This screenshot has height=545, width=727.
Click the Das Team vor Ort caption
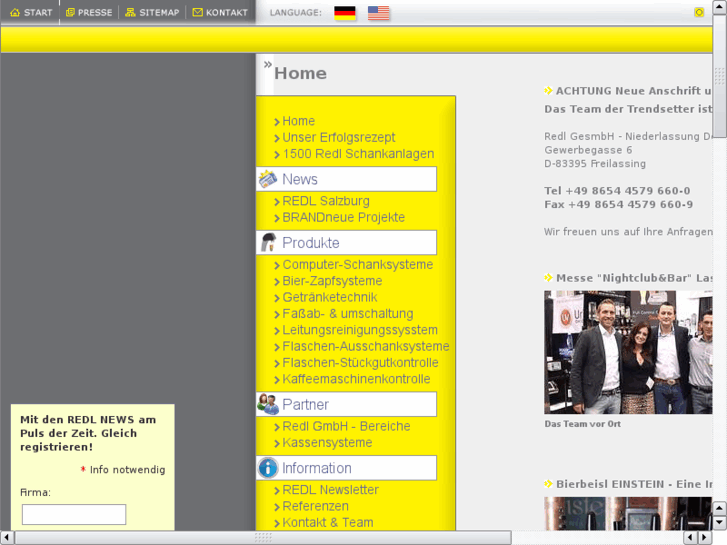pos(582,424)
